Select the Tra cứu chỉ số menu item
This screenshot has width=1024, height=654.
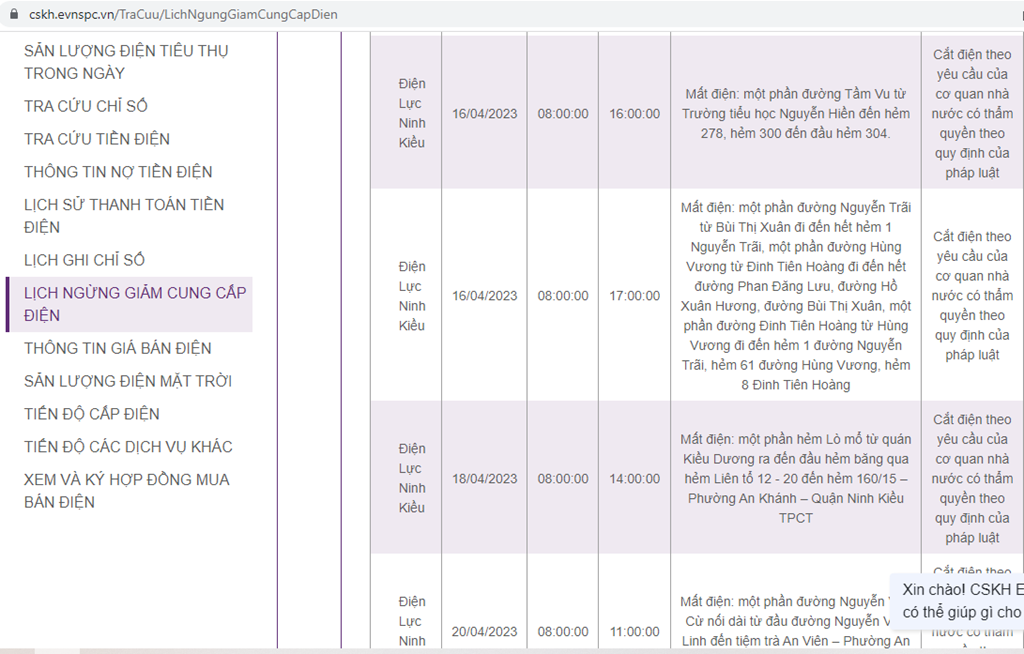click(x=86, y=106)
